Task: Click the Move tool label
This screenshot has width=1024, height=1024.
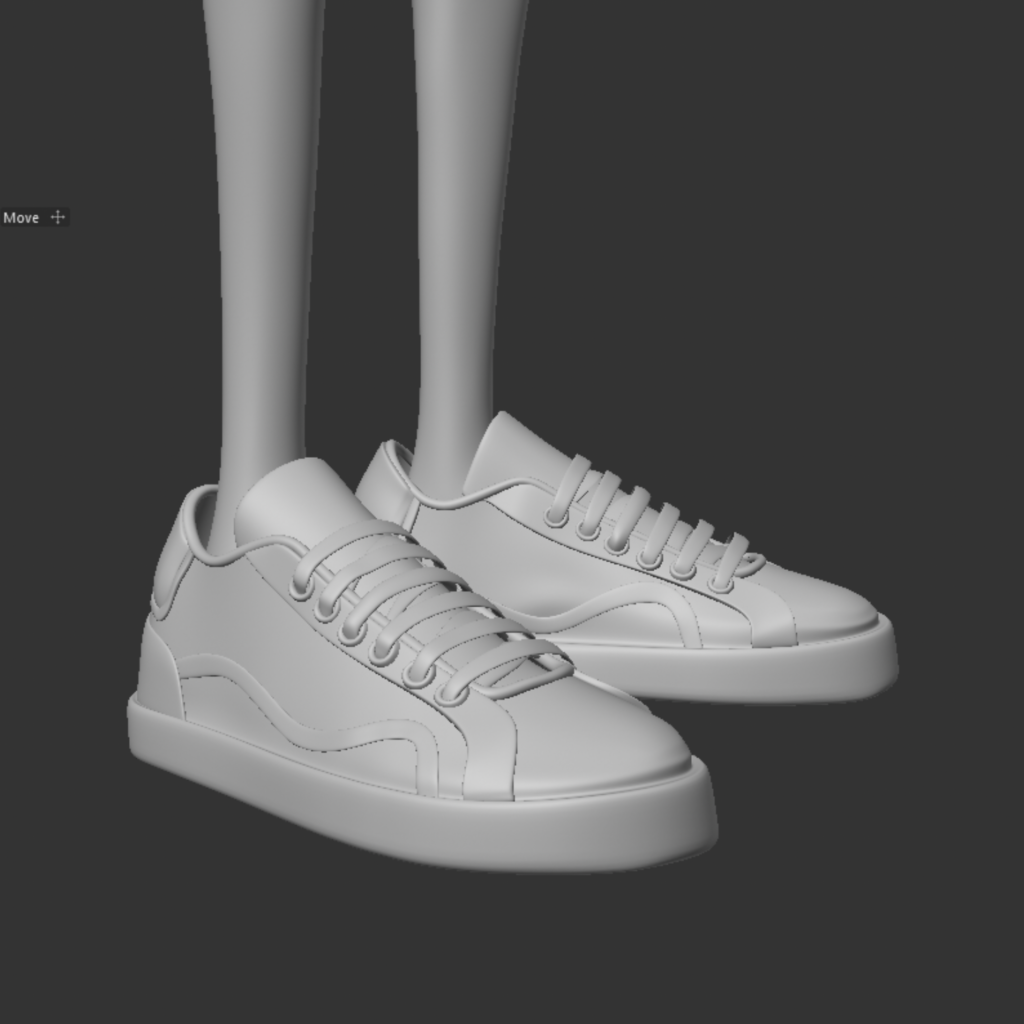Action: coord(21,217)
